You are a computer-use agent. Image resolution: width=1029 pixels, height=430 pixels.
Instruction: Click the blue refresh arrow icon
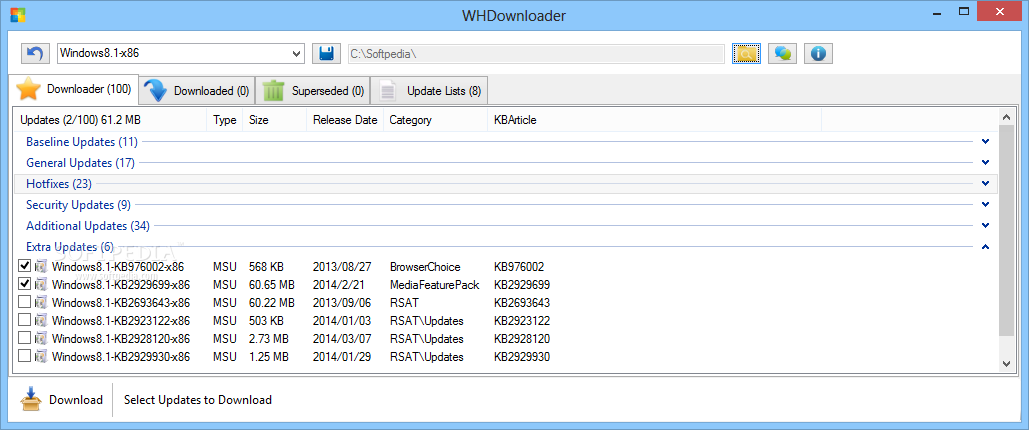35,53
